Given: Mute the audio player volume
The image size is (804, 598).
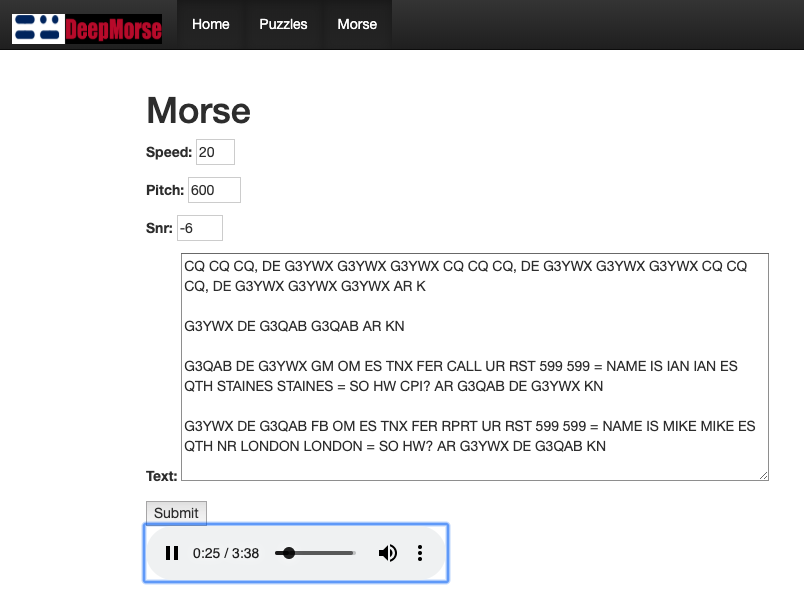Looking at the screenshot, I should pos(388,553).
